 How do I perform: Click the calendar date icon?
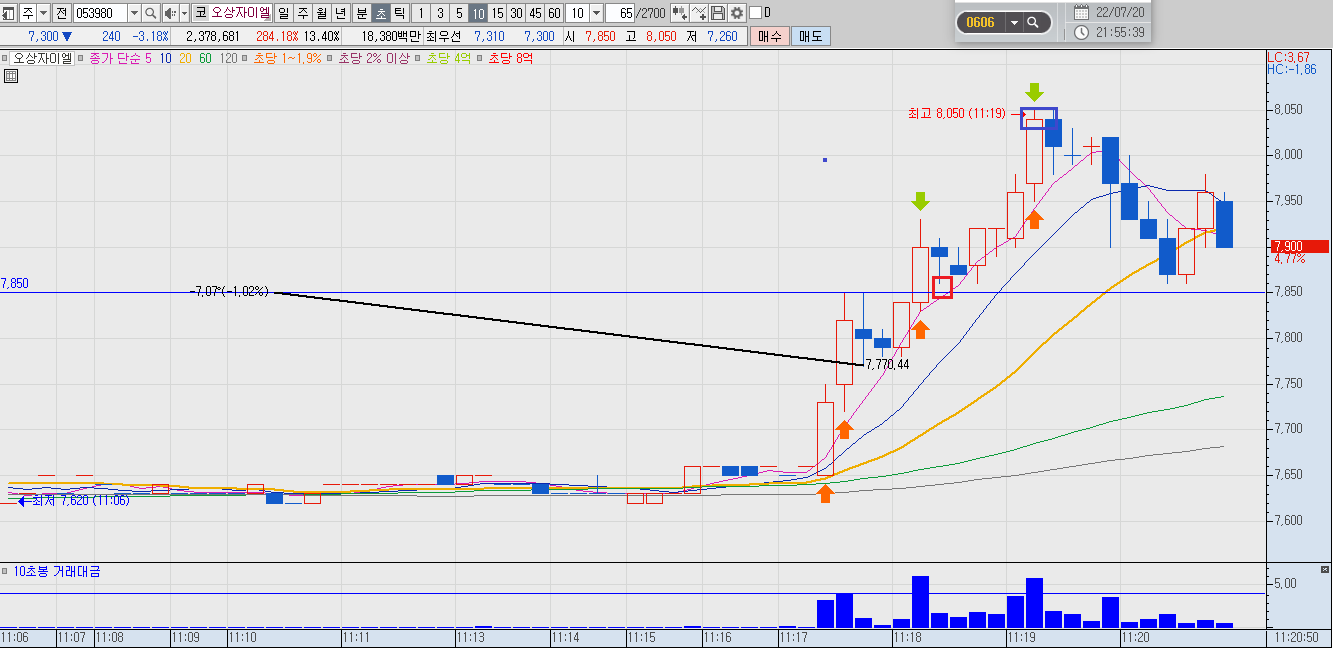click(1081, 13)
